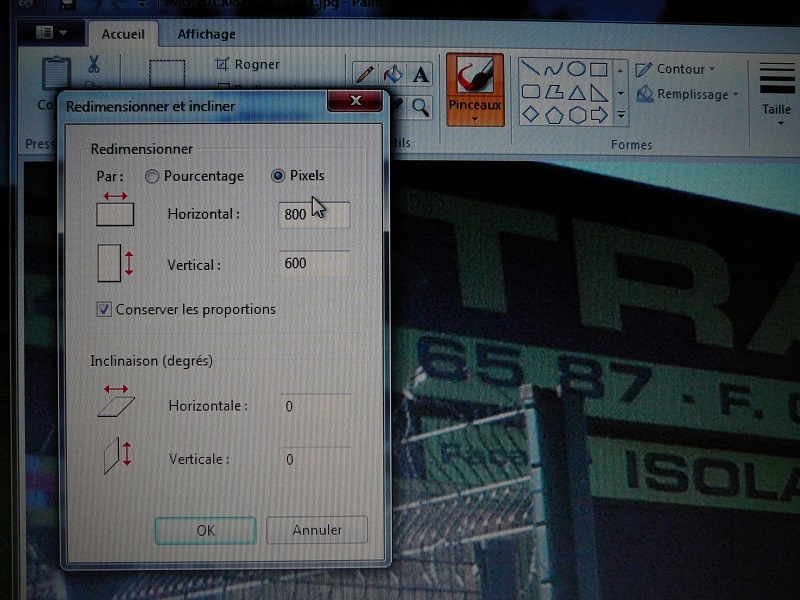Select the Magnifier zoom tool
This screenshot has width=800, height=600.
coord(421,106)
